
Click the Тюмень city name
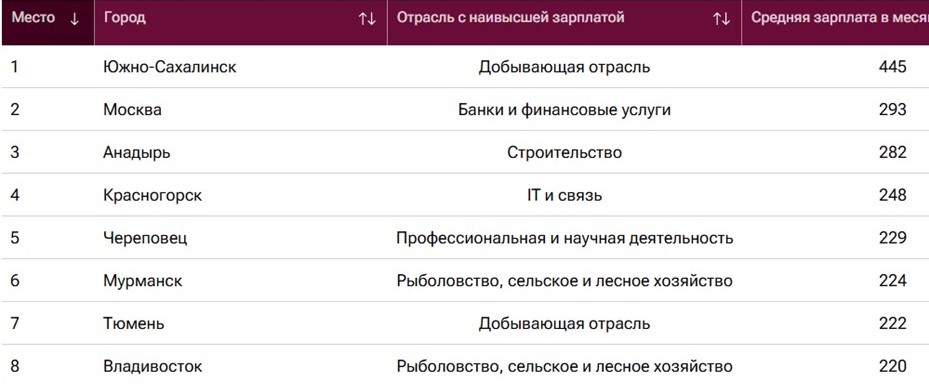tap(133, 324)
